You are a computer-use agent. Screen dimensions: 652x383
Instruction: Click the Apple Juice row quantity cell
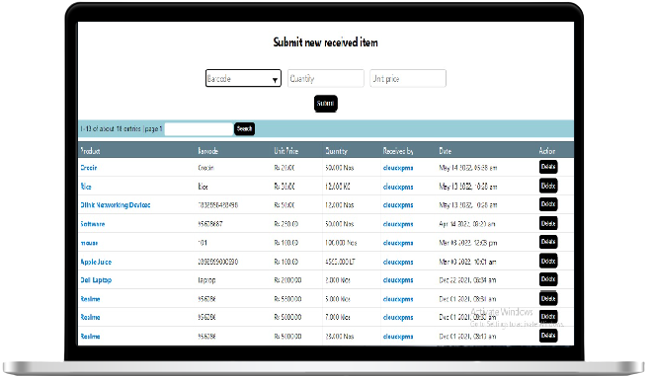(x=340, y=262)
